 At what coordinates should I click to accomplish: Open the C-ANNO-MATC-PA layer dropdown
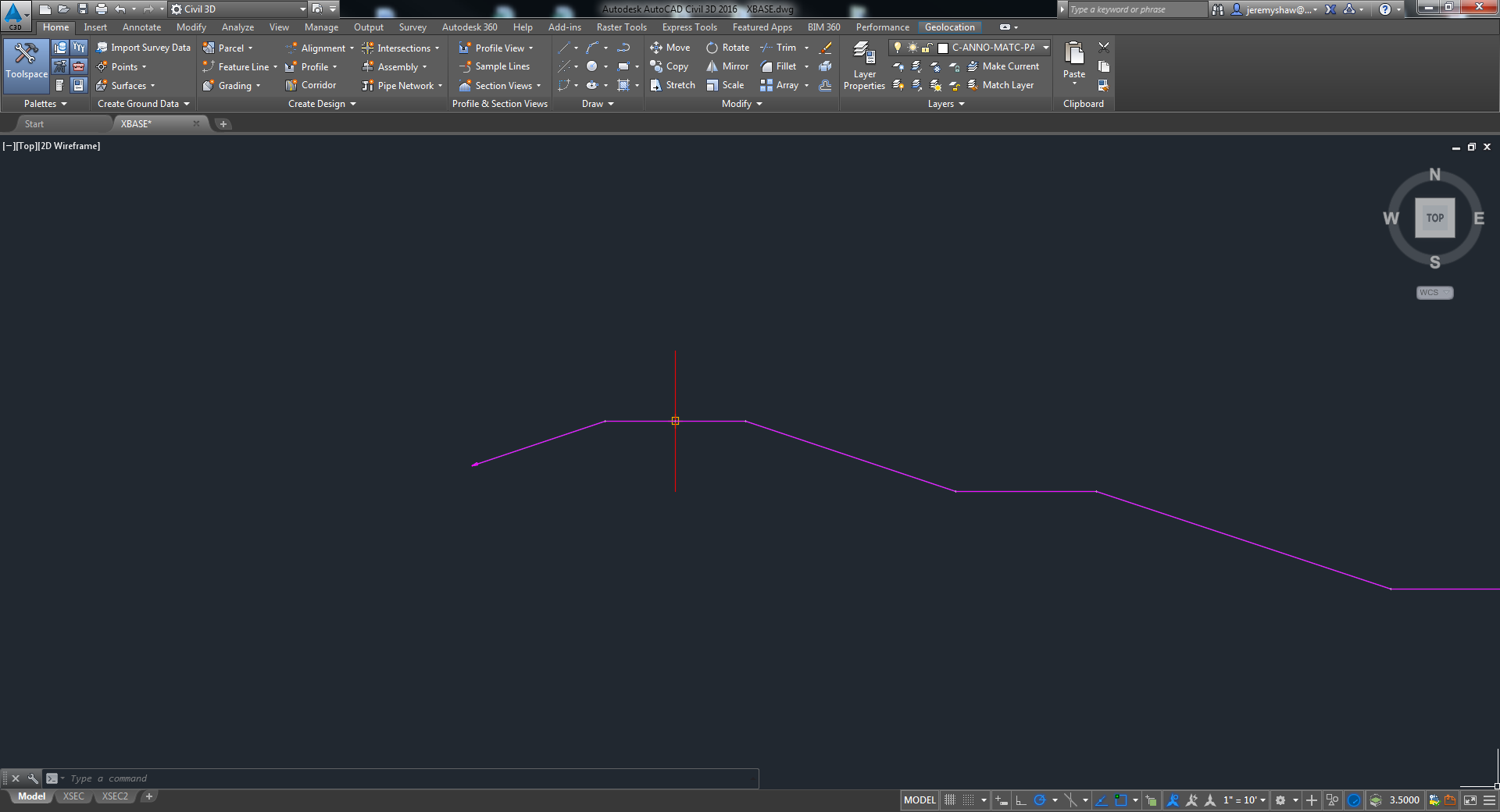pyautogui.click(x=1045, y=48)
